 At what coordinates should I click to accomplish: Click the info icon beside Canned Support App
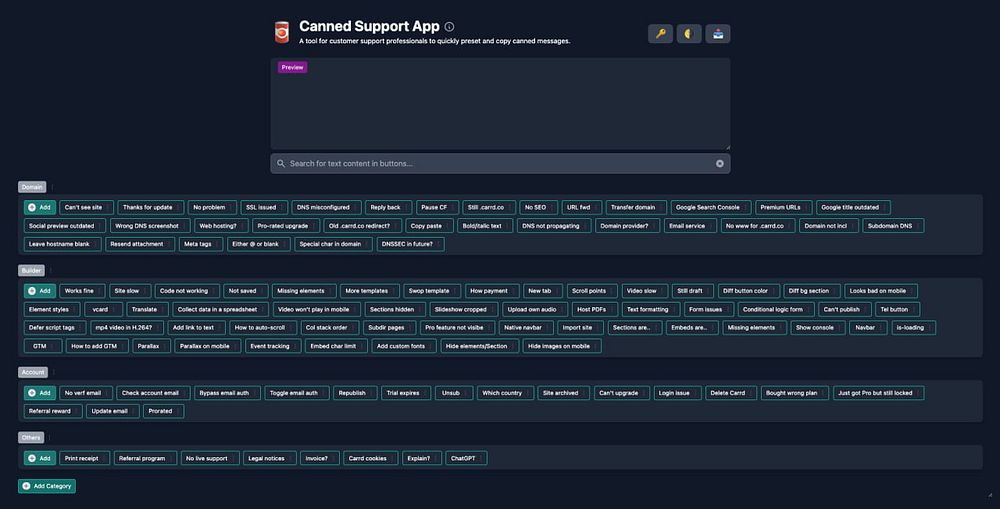click(450, 27)
